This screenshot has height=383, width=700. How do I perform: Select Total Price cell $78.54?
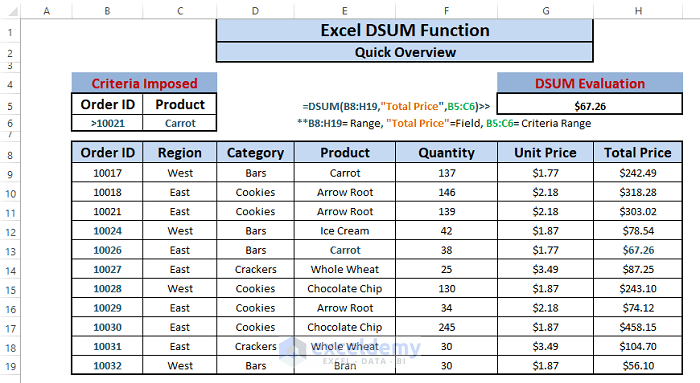[638, 231]
